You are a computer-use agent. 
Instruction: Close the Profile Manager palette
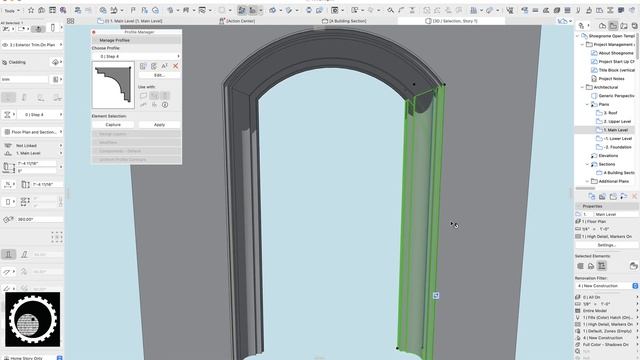coord(94,32)
